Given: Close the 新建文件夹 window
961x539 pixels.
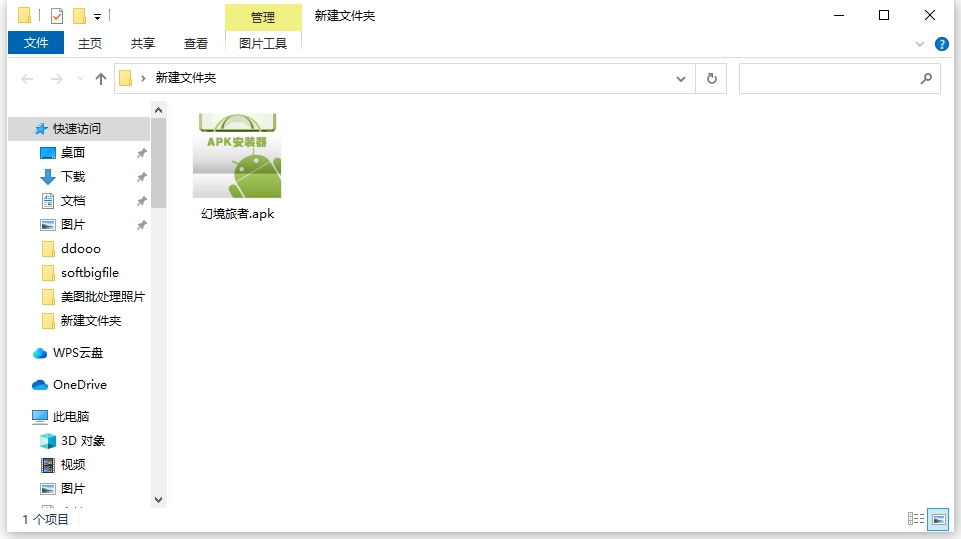Looking at the screenshot, I should [930, 15].
